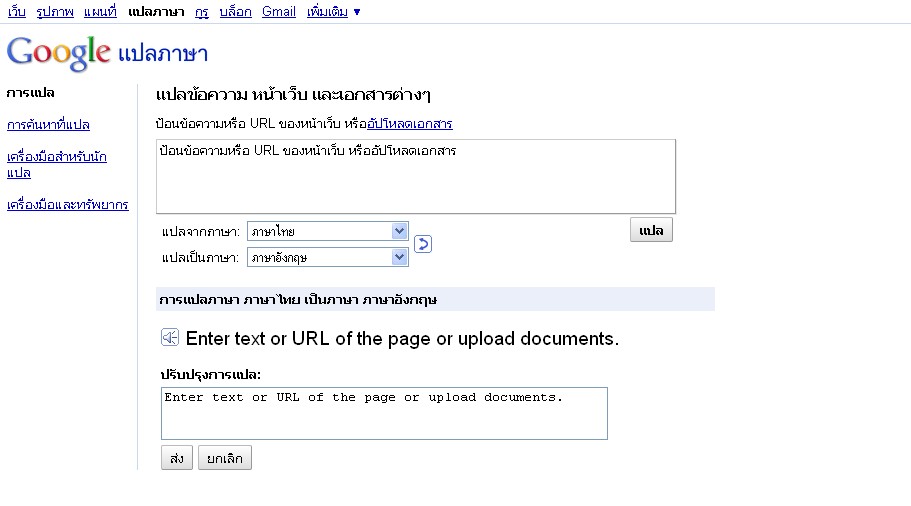
Task: Select แปลภาษา in top navigation
Action: coord(156,12)
